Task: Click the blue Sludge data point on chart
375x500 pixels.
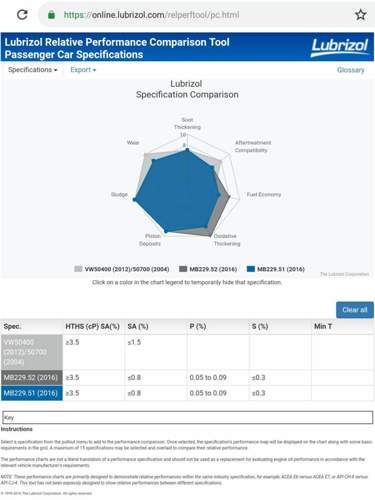Action: point(135,199)
